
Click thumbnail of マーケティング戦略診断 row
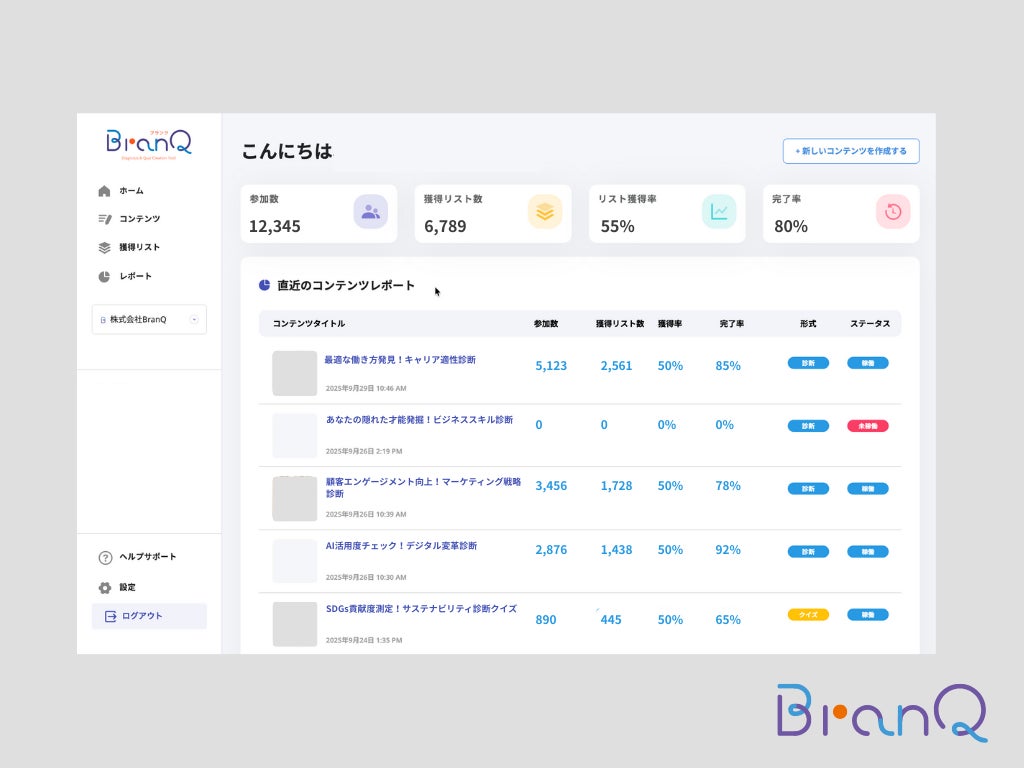(295, 498)
